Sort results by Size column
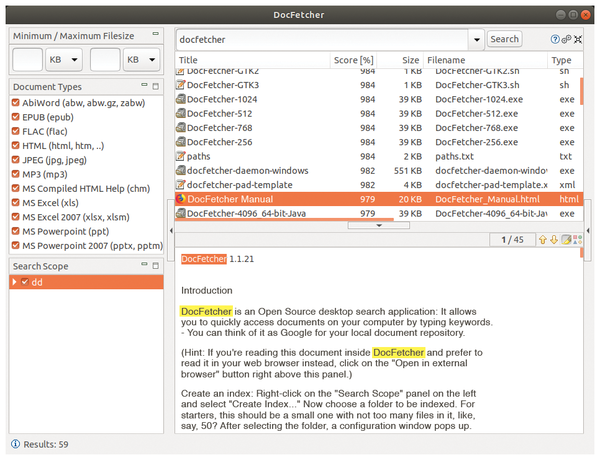 point(400,60)
